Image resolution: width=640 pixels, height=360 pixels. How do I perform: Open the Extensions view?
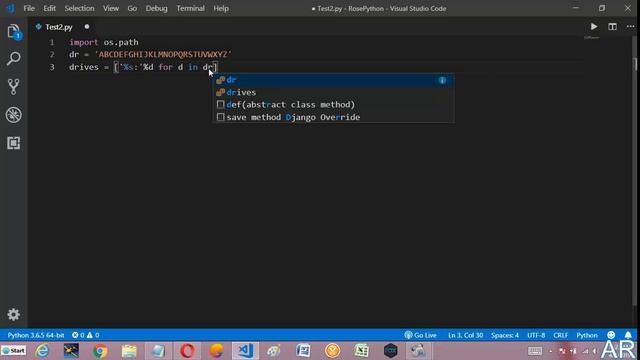pyautogui.click(x=13, y=143)
